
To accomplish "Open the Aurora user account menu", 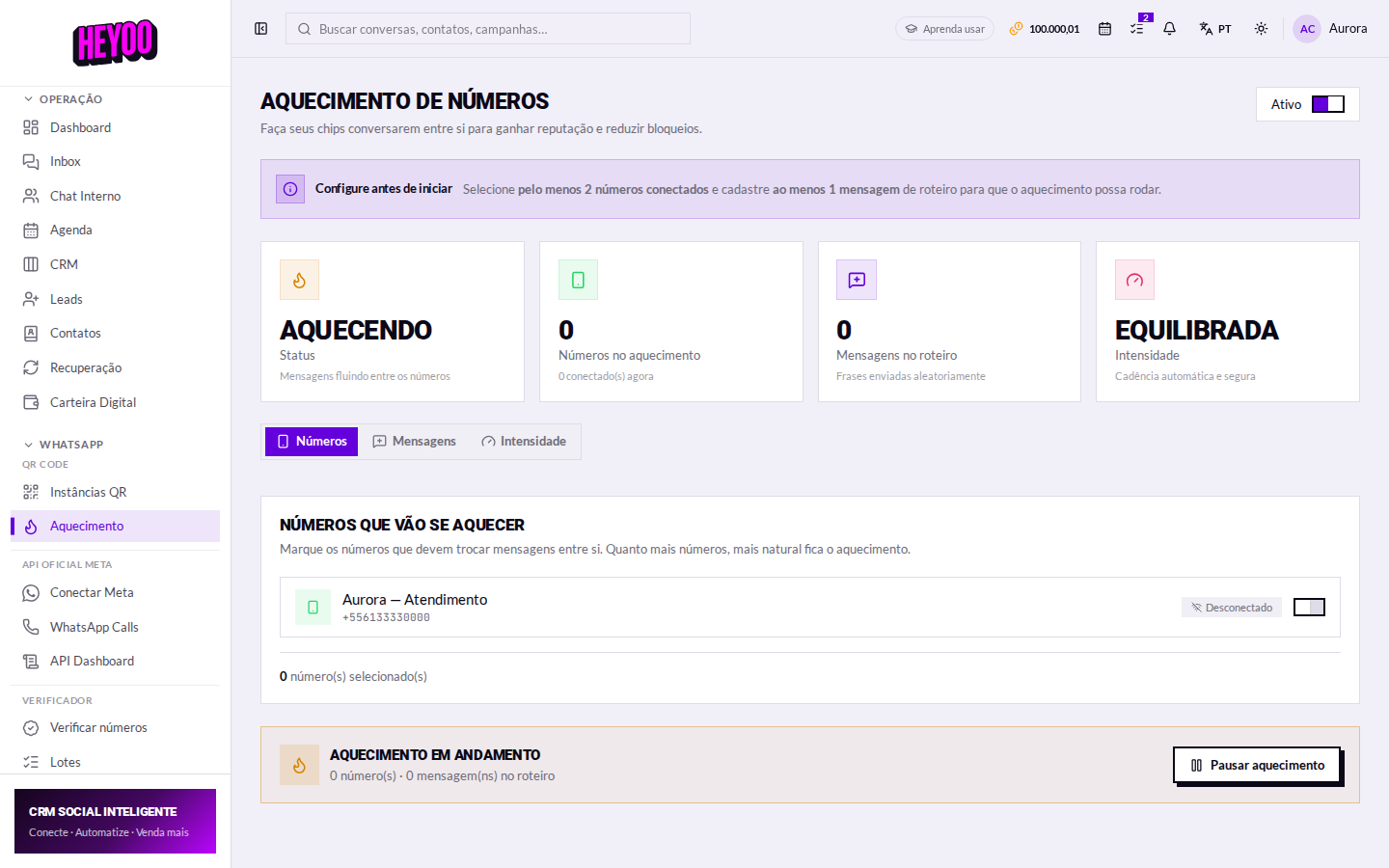I will pyautogui.click(x=1330, y=29).
